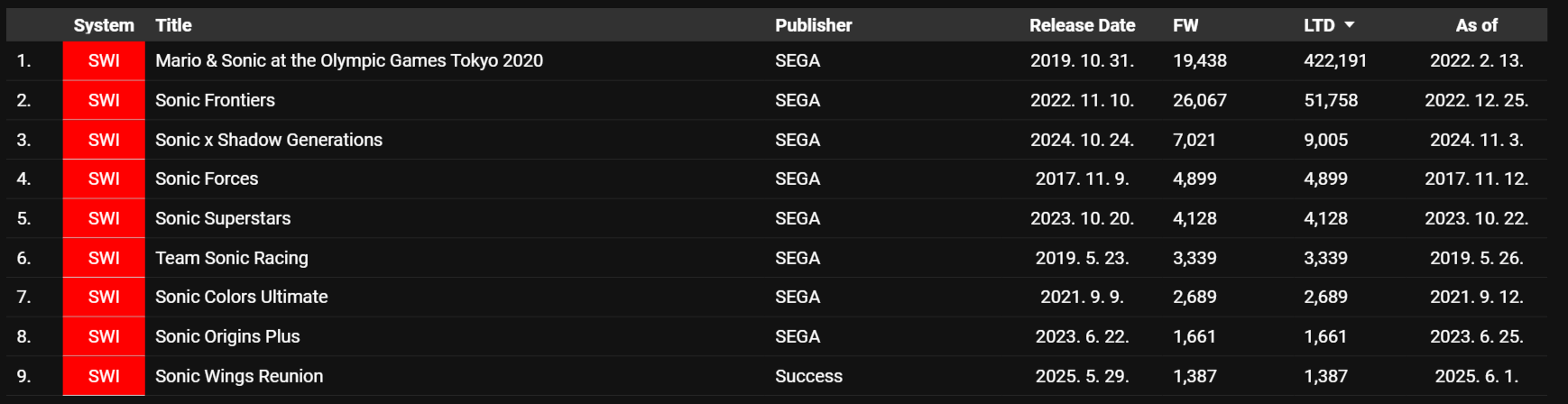1568x404 pixels.
Task: Click Sonic Colors Ultimate title
Action: (x=242, y=297)
